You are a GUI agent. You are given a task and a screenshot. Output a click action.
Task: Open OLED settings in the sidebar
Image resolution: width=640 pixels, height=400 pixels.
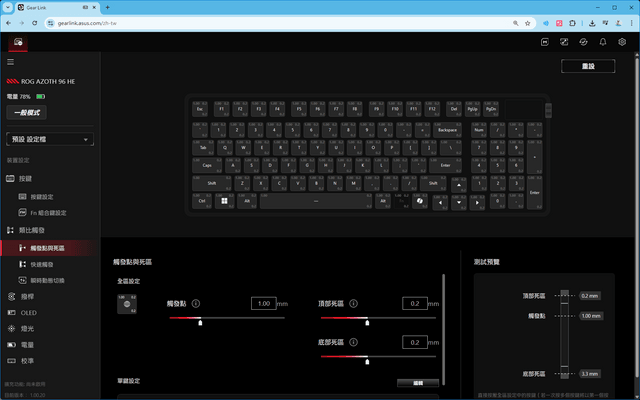[29, 313]
